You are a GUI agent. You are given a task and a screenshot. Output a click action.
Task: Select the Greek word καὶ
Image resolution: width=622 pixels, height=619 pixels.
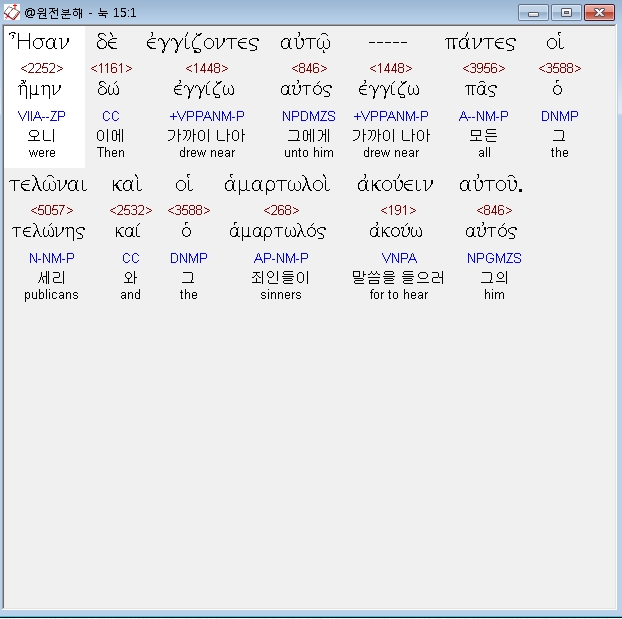[127, 185]
